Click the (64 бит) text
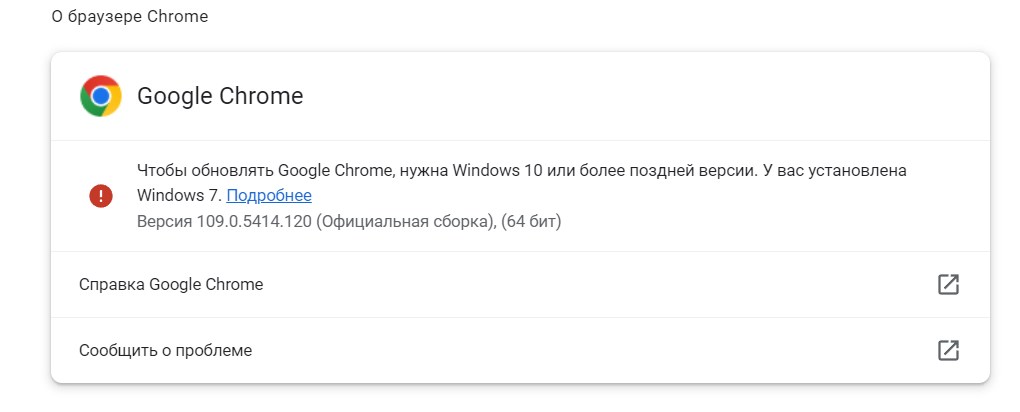Image resolution: width=1020 pixels, height=412 pixels. coord(530,220)
